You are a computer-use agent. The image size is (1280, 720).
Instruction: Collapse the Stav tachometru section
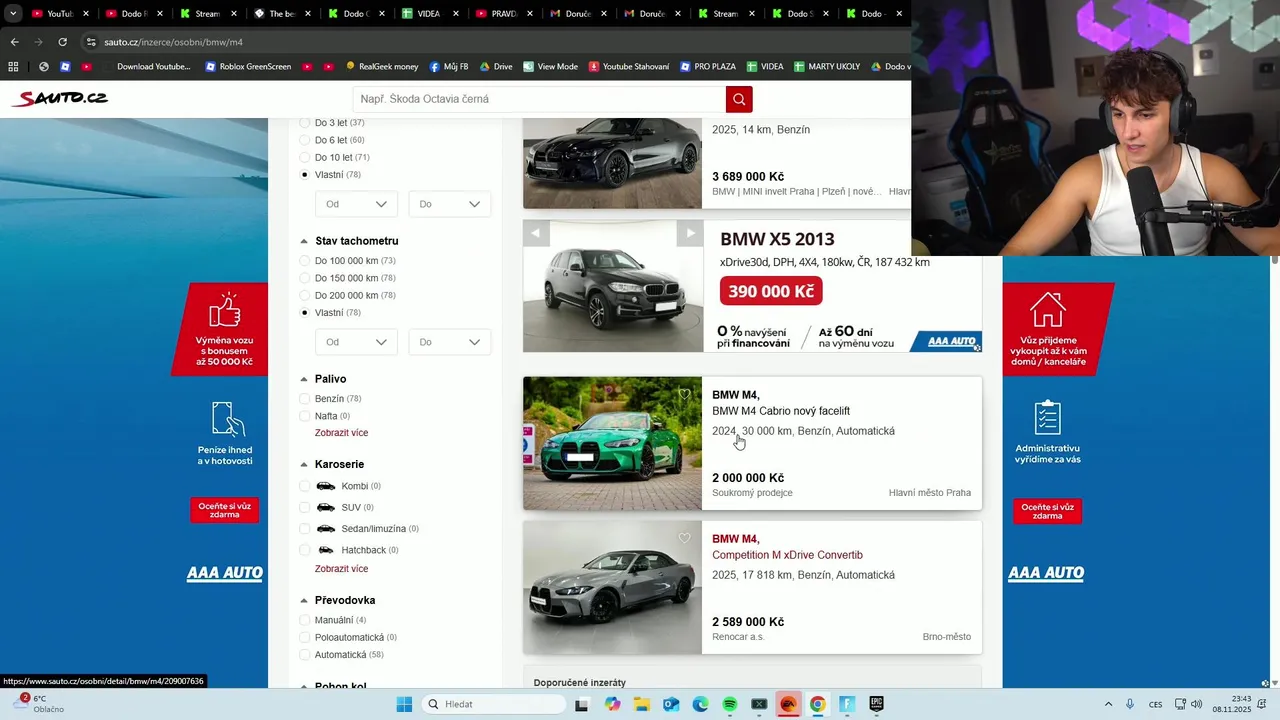(x=304, y=241)
